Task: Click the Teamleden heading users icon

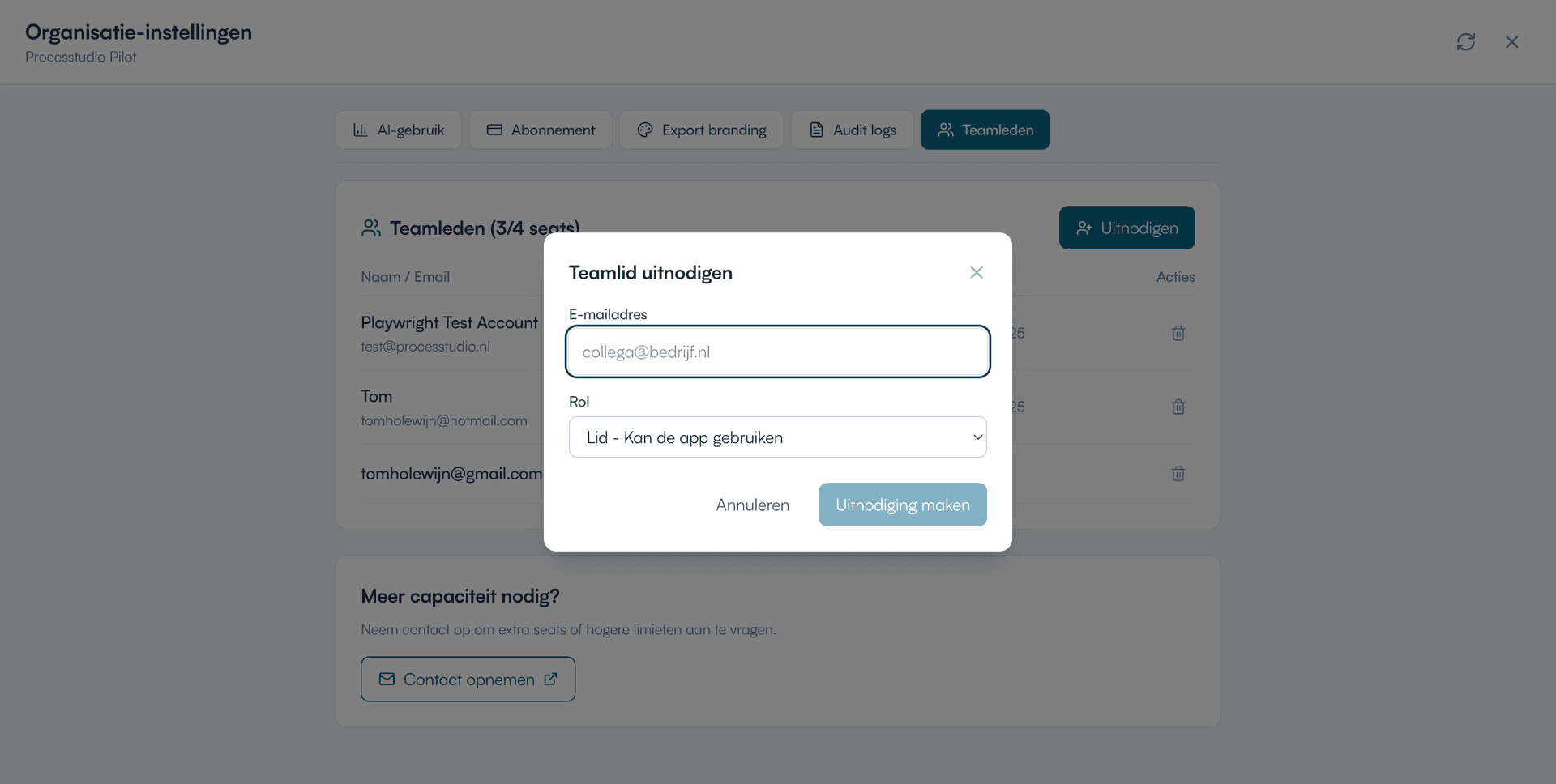Action: 371,228
